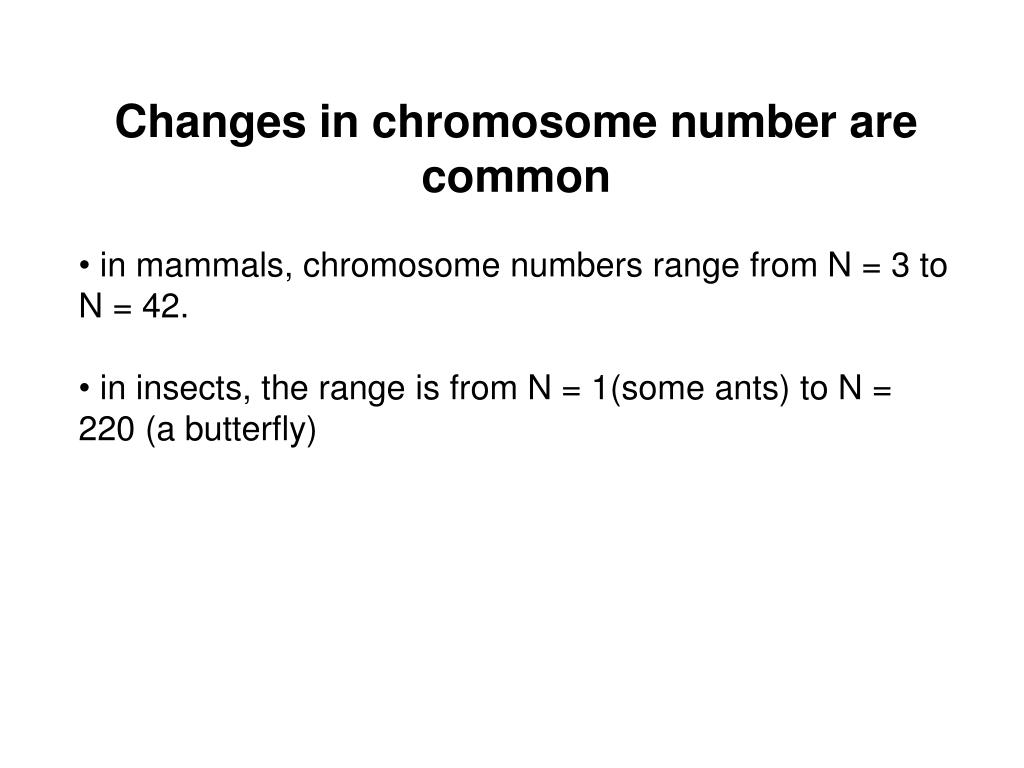Click the bullet point before "in mammals"
The height and width of the screenshot is (768, 1024).
pyautogui.click(x=84, y=266)
